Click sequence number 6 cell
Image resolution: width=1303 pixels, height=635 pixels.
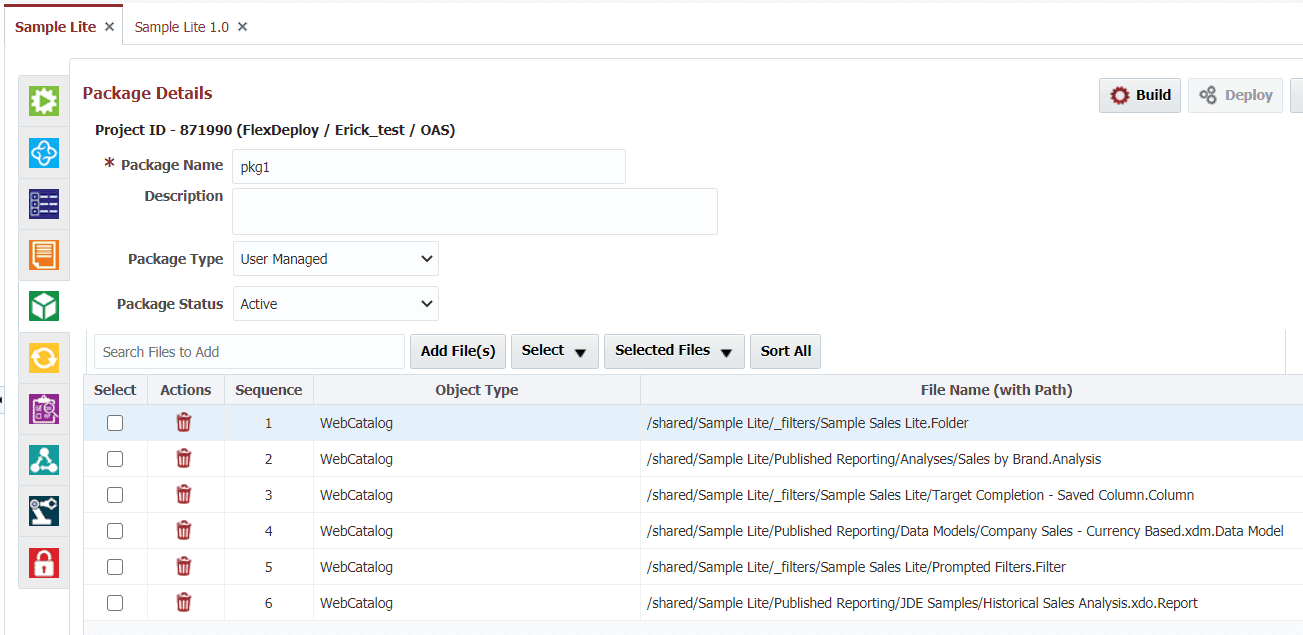(269, 603)
